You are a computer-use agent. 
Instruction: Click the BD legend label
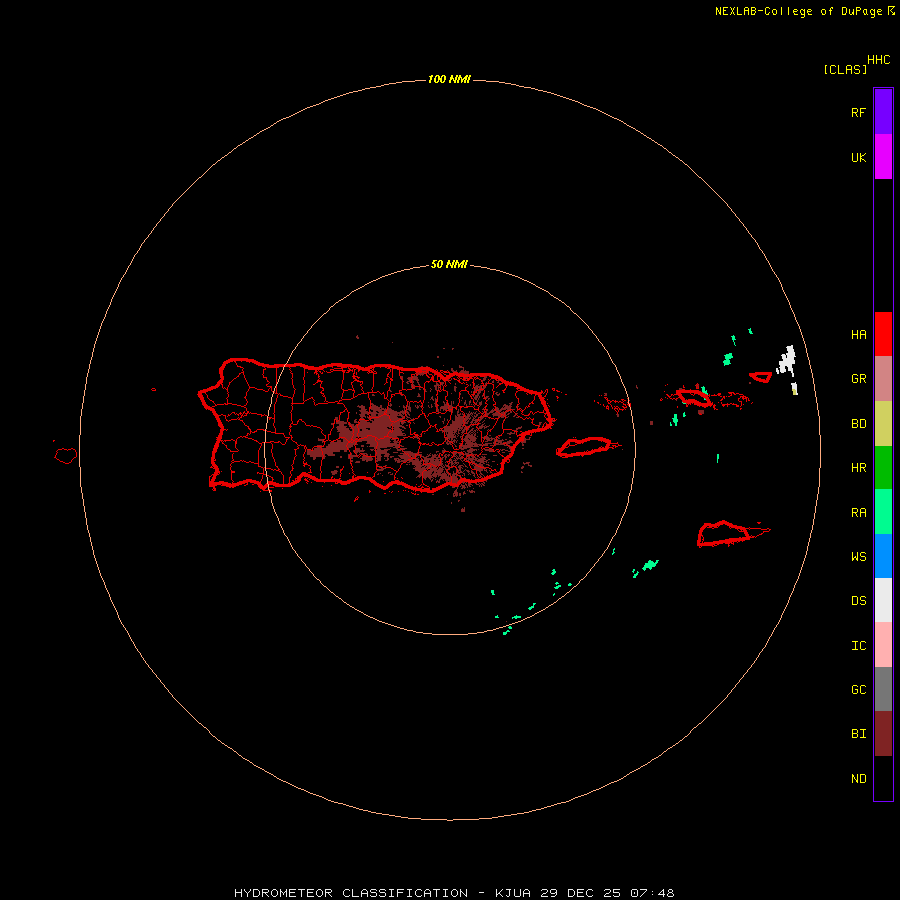tap(858, 424)
